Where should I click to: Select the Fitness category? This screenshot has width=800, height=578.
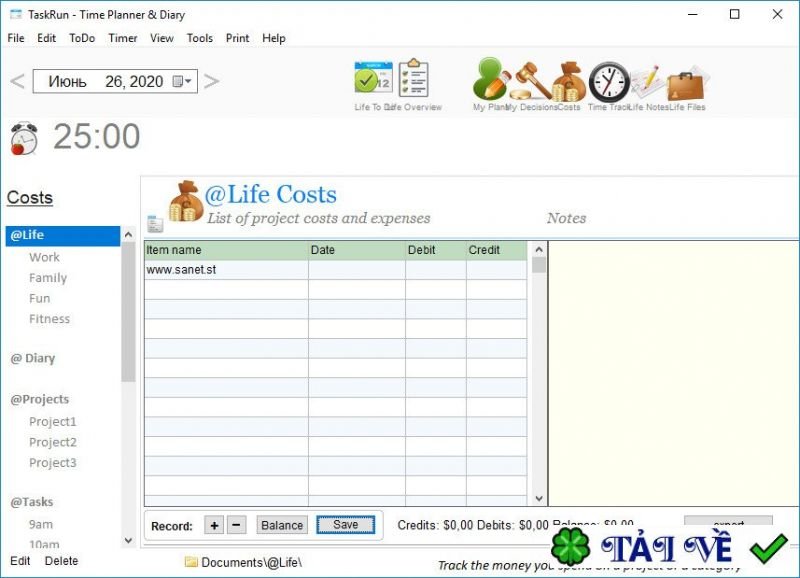click(49, 319)
